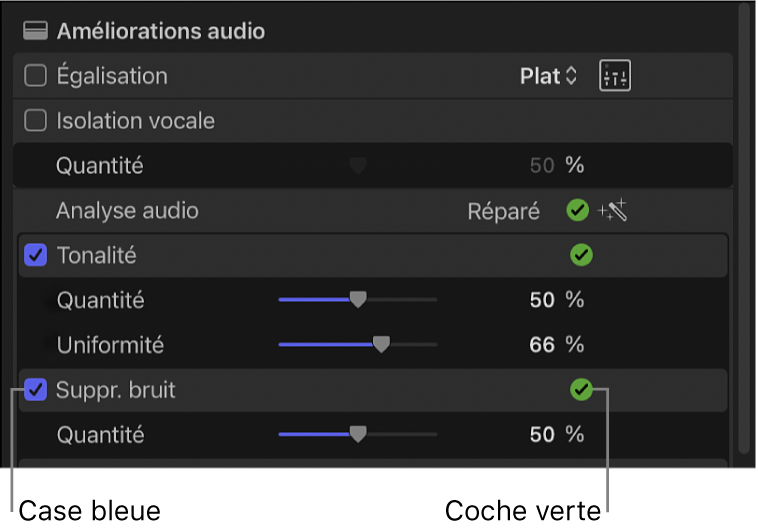758x532 pixels.
Task: Click the green checkmark in Tonalité row
Action: (581, 256)
